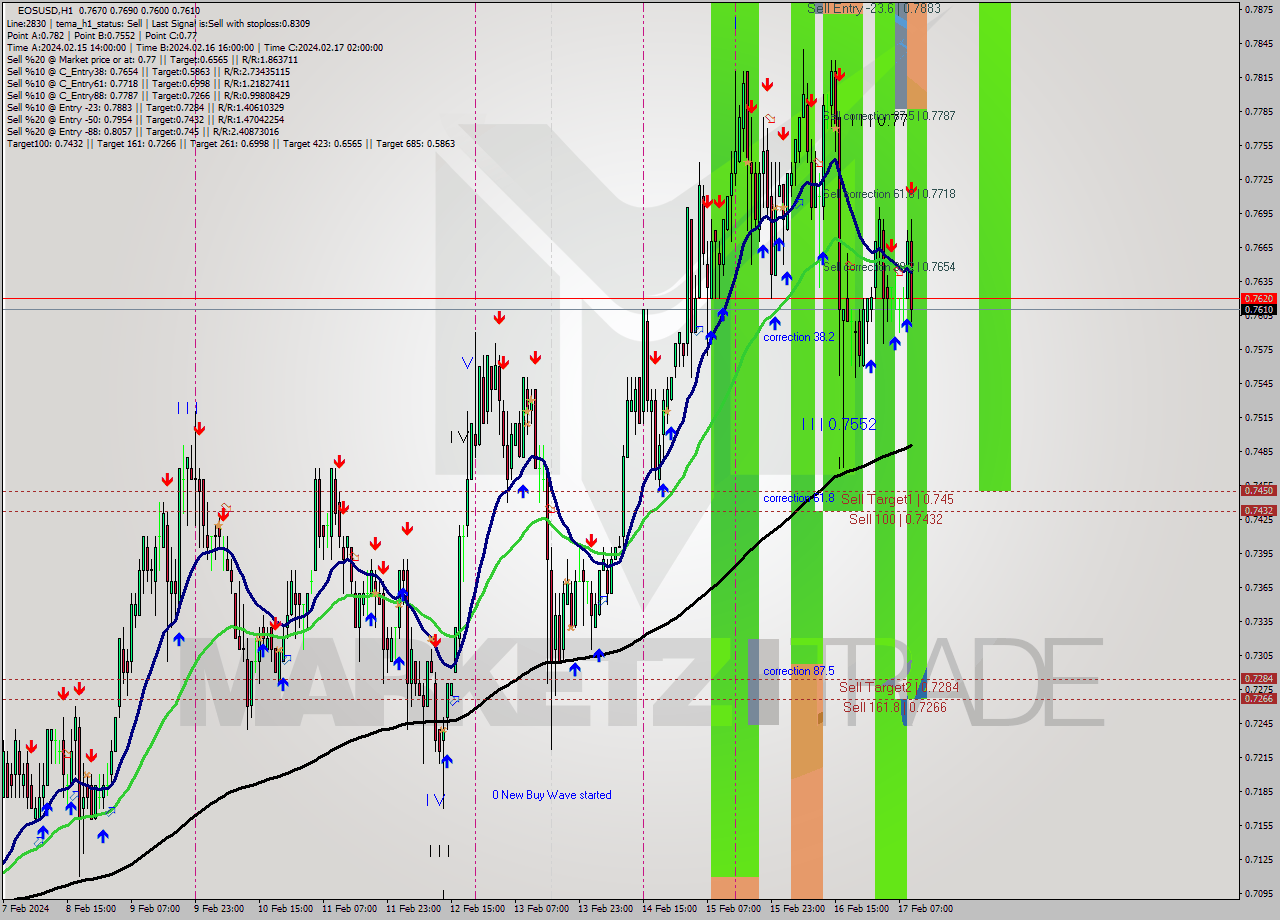Click the black 0.7610 current price tag

1258,310
